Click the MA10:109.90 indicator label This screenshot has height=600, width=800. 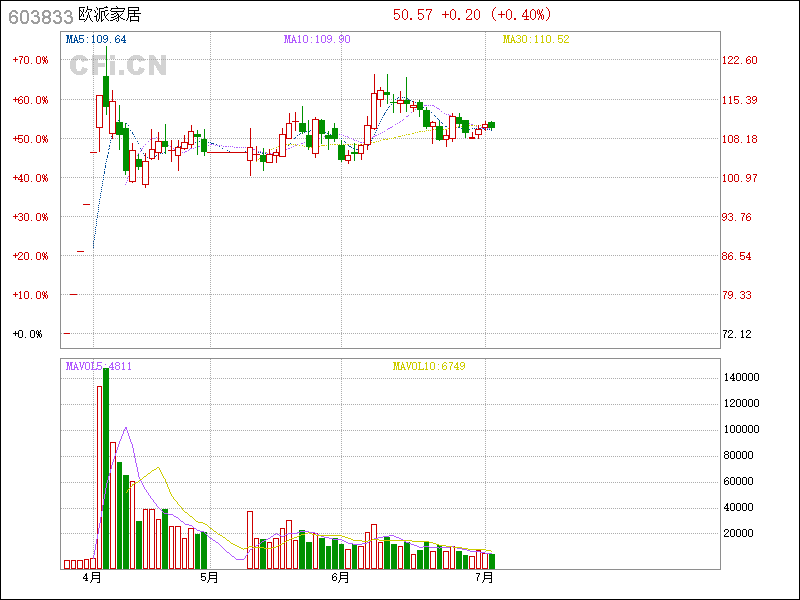coord(317,39)
